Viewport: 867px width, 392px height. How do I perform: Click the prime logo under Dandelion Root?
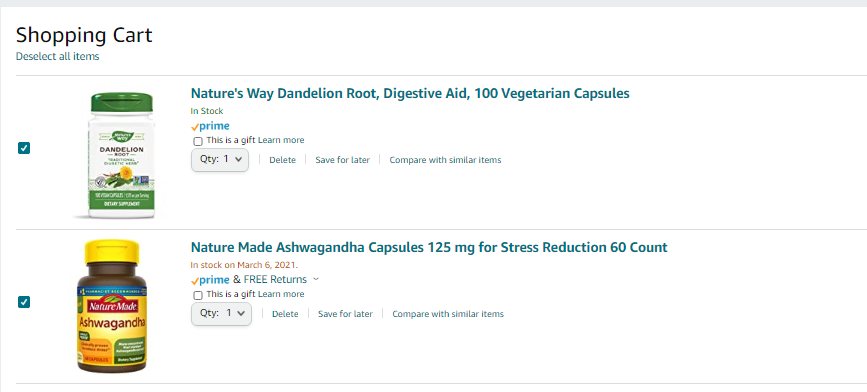click(x=210, y=126)
